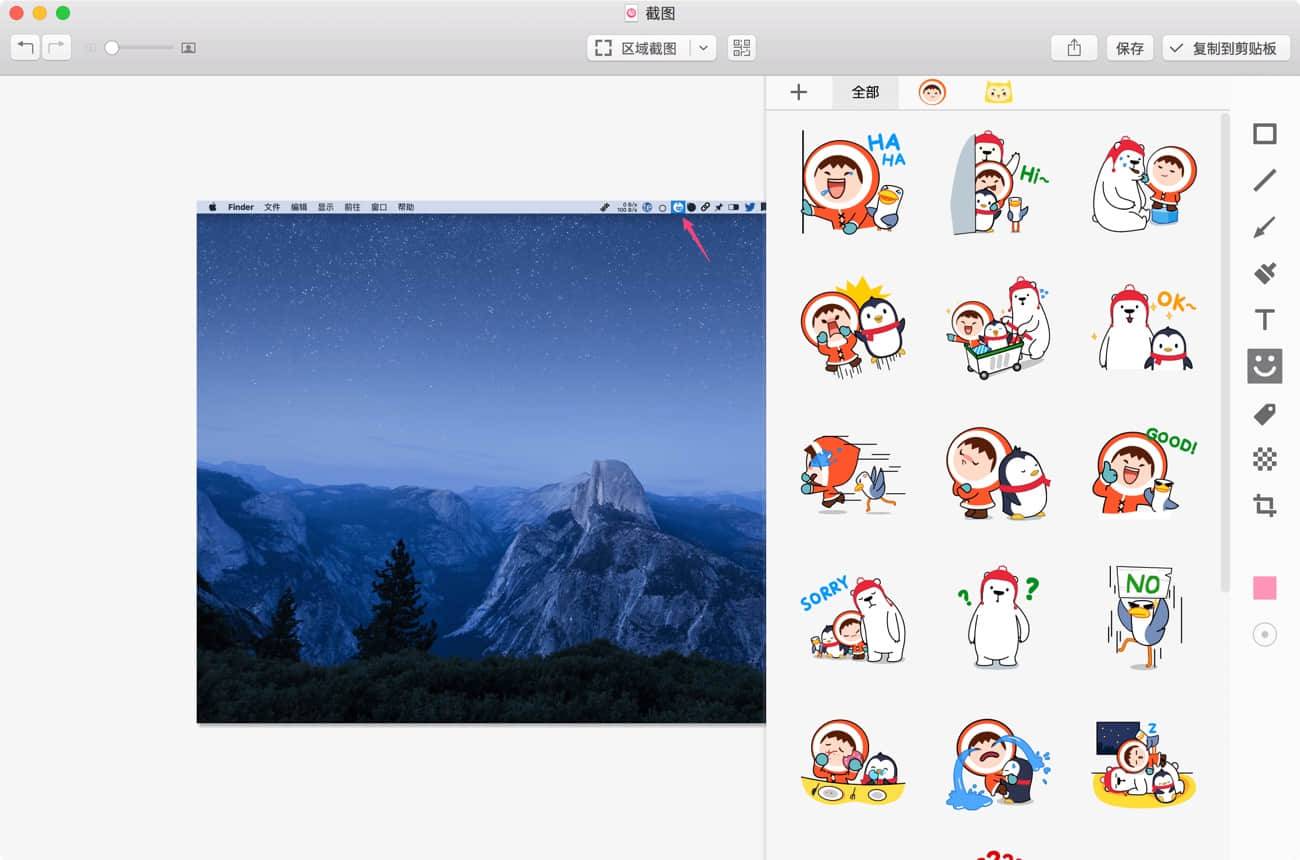Insert the question marks bear sticker

[998, 617]
